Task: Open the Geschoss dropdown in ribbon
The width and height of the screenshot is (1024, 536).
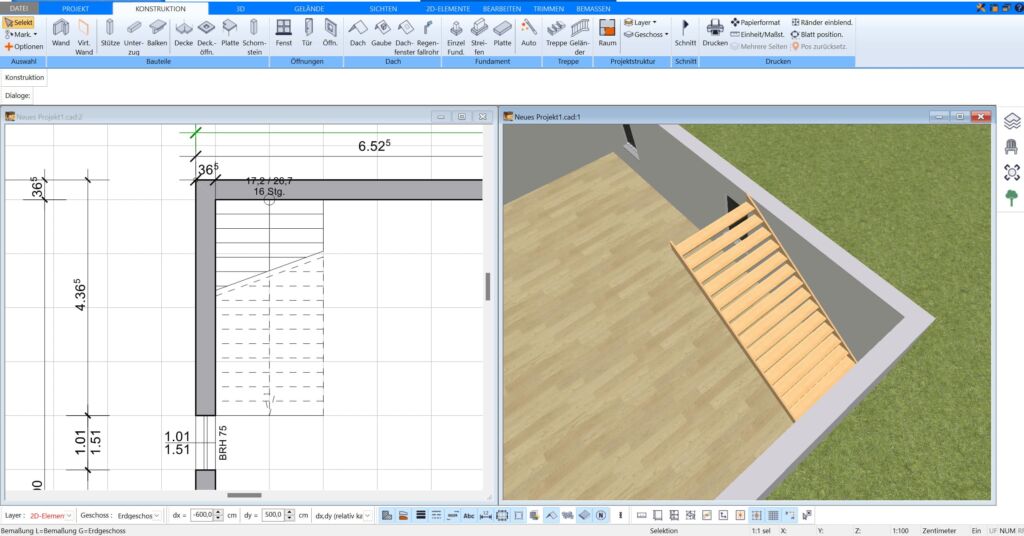Action: pyautogui.click(x=647, y=35)
